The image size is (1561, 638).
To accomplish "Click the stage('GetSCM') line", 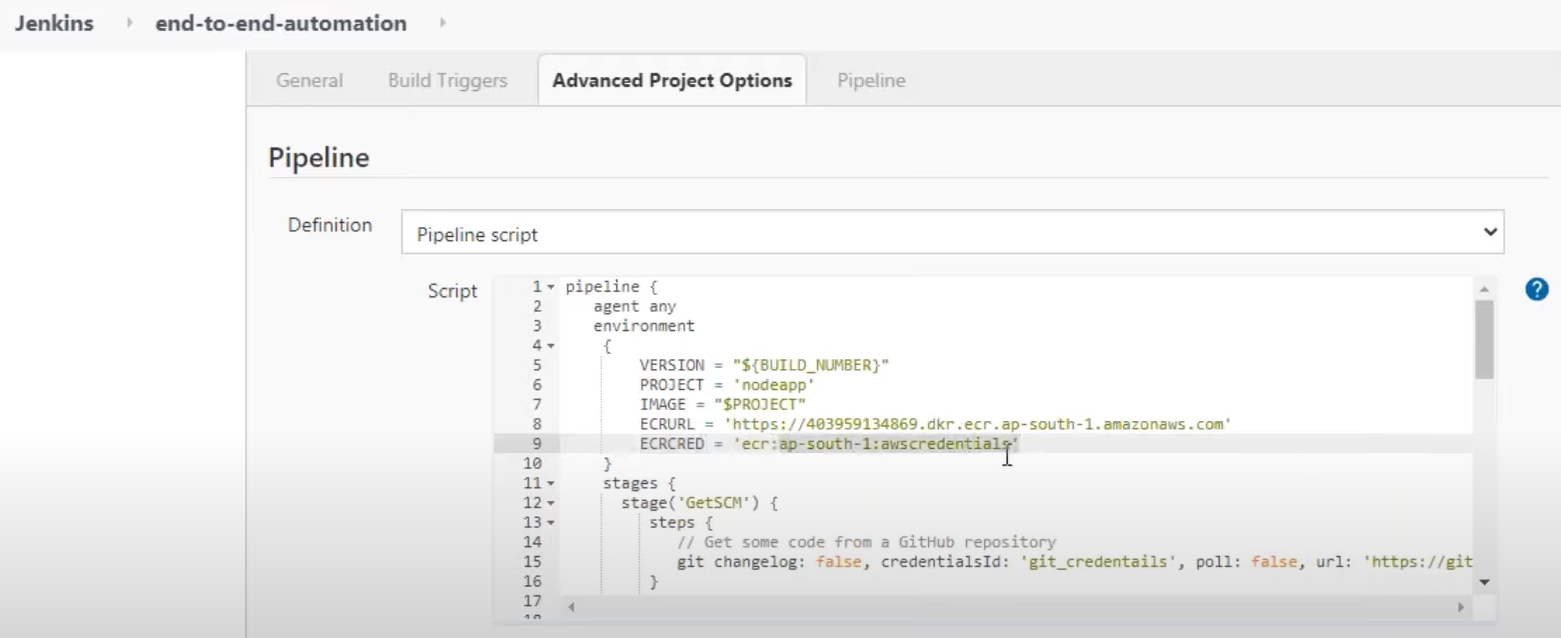I will tap(699, 503).
